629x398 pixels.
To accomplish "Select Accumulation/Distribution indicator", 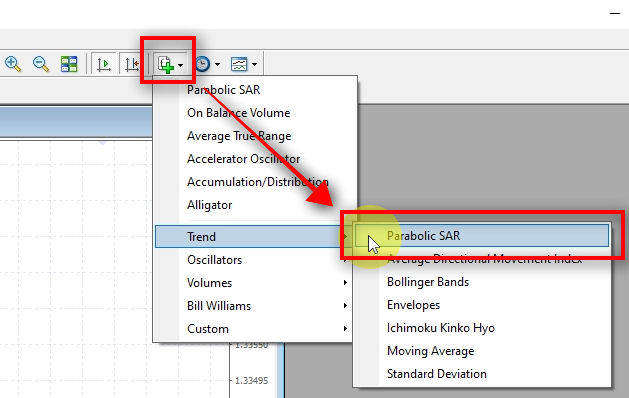I will 255,182.
